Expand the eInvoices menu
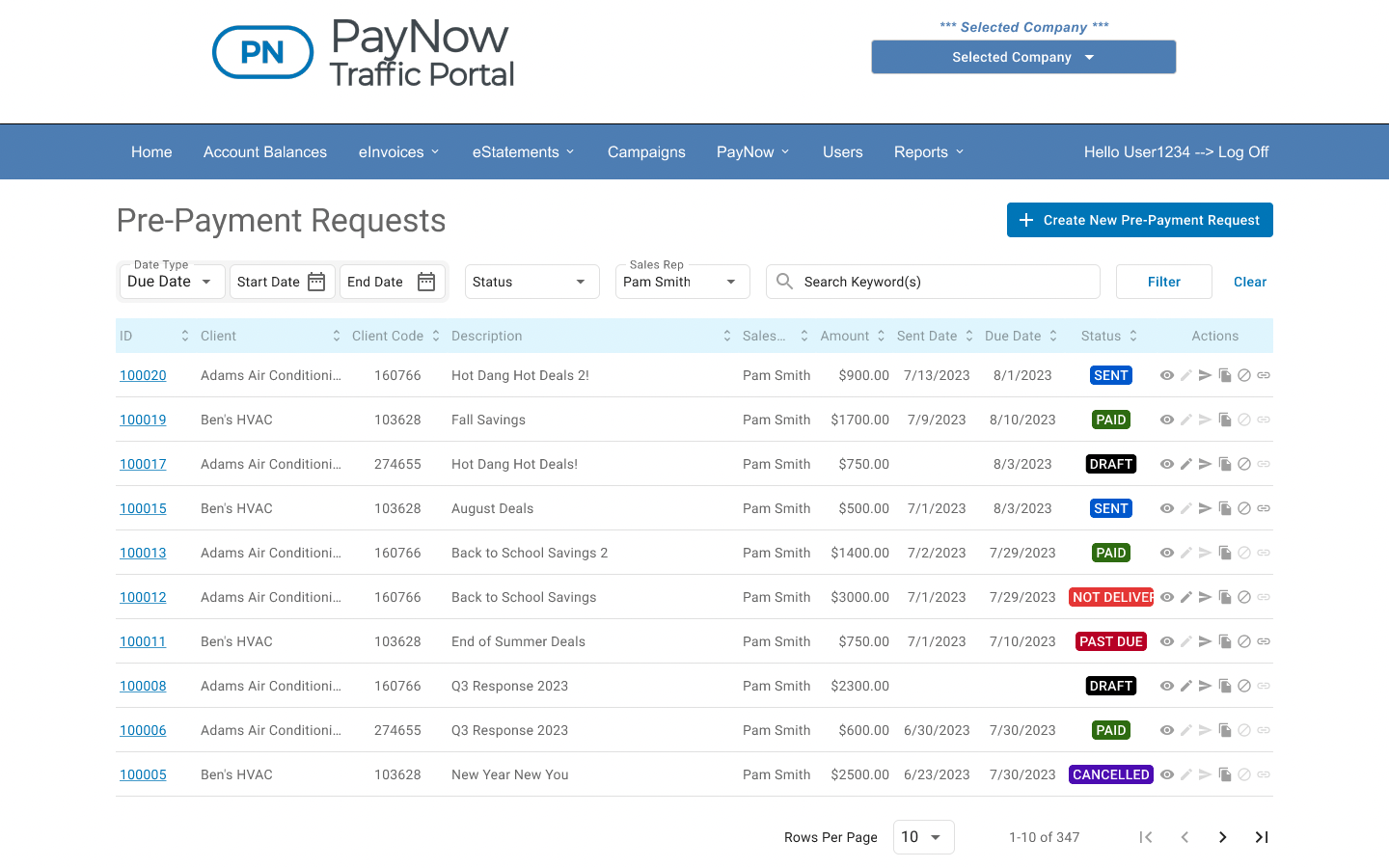This screenshot has width=1389, height=868. tap(399, 152)
